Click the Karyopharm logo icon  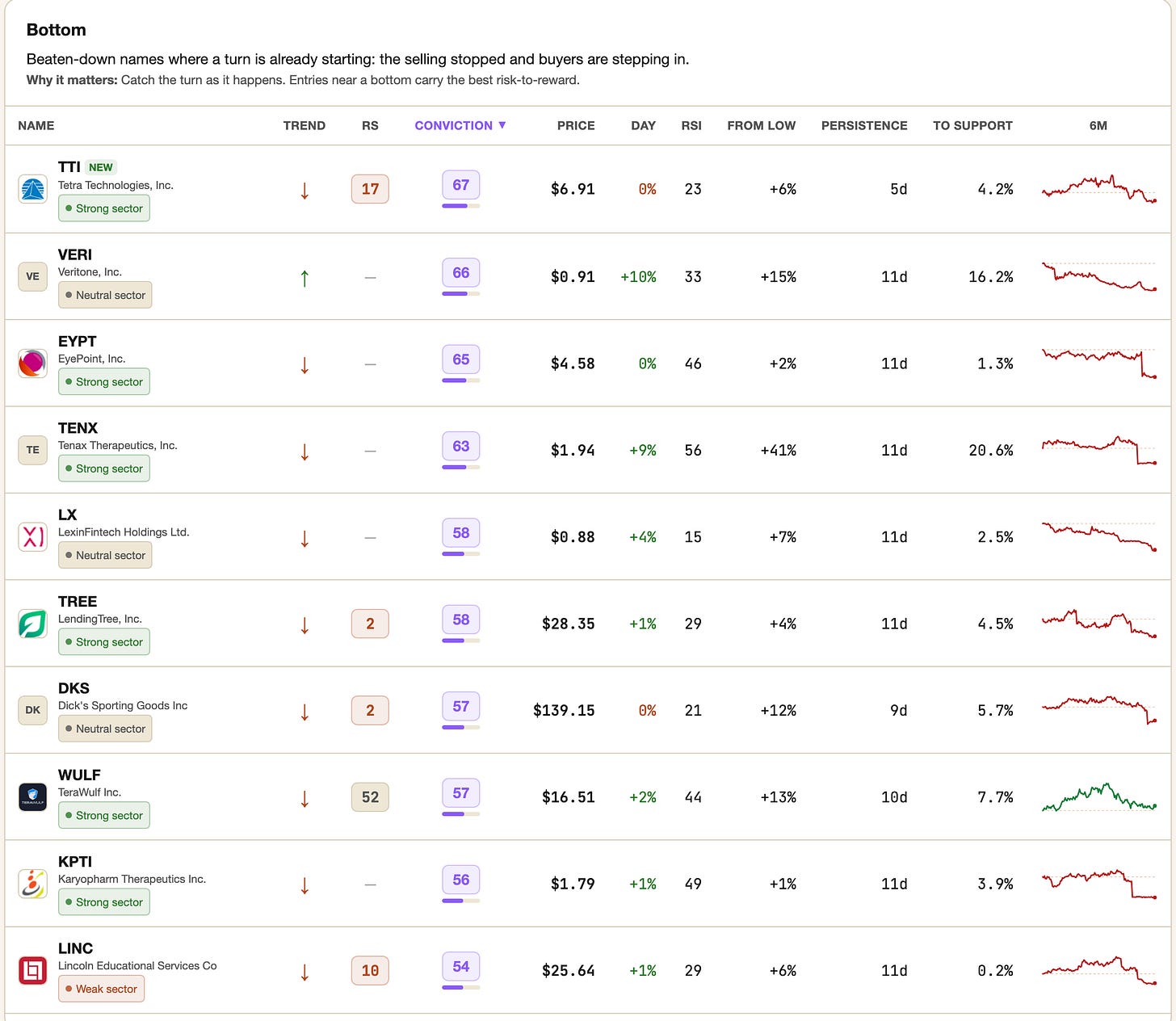point(32,884)
